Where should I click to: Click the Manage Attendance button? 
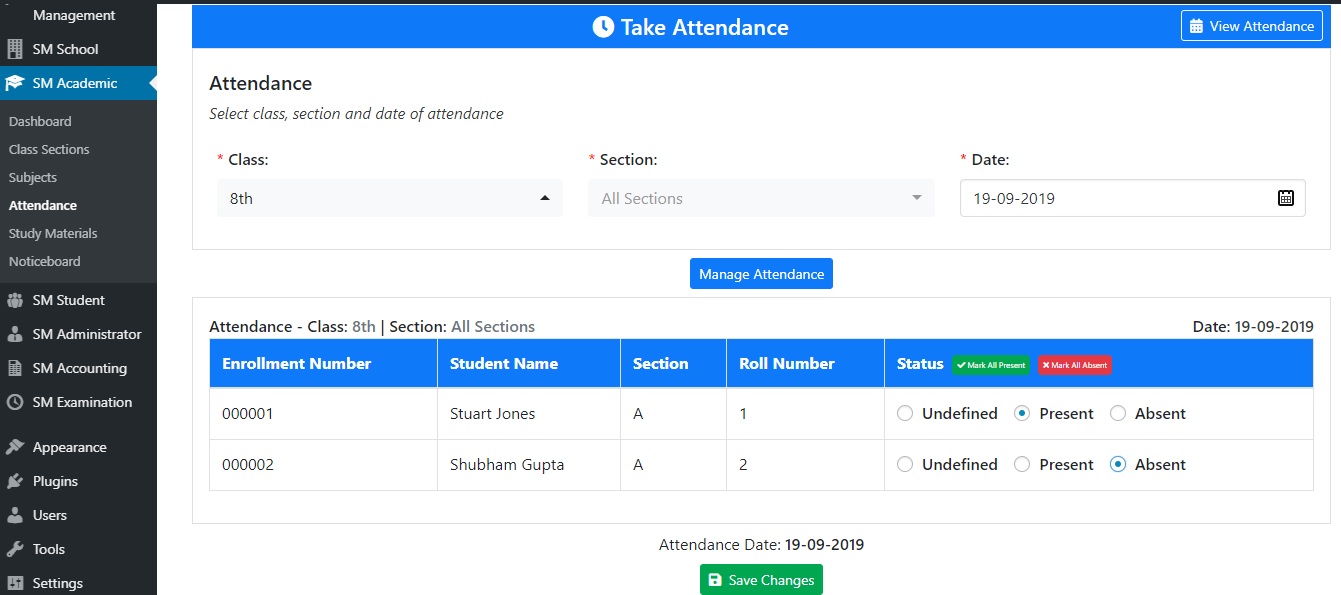(x=761, y=273)
